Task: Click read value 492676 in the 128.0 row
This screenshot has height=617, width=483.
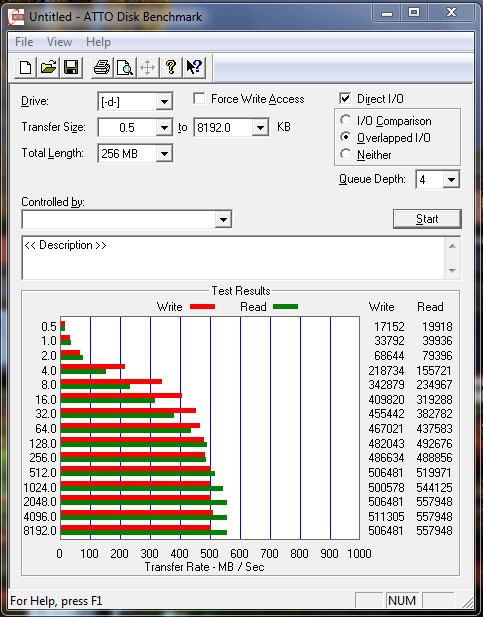Action: coord(434,444)
